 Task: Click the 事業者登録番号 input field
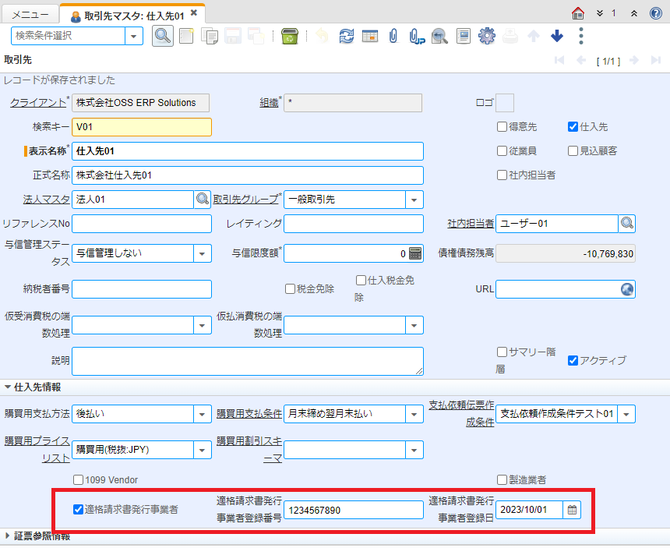(x=353, y=510)
